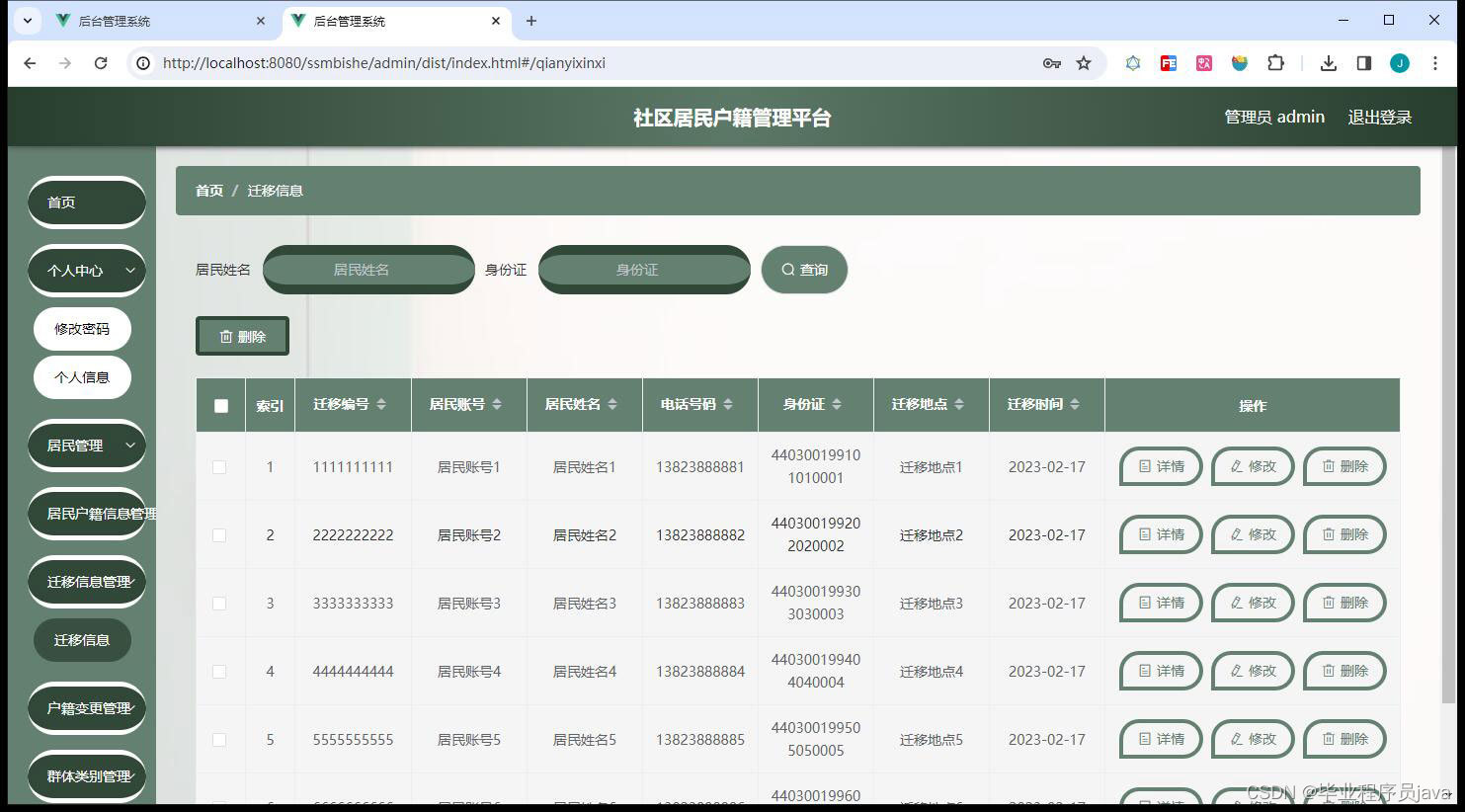The image size is (1465, 812).
Task: Reload the current page
Action: pyautogui.click(x=101, y=63)
